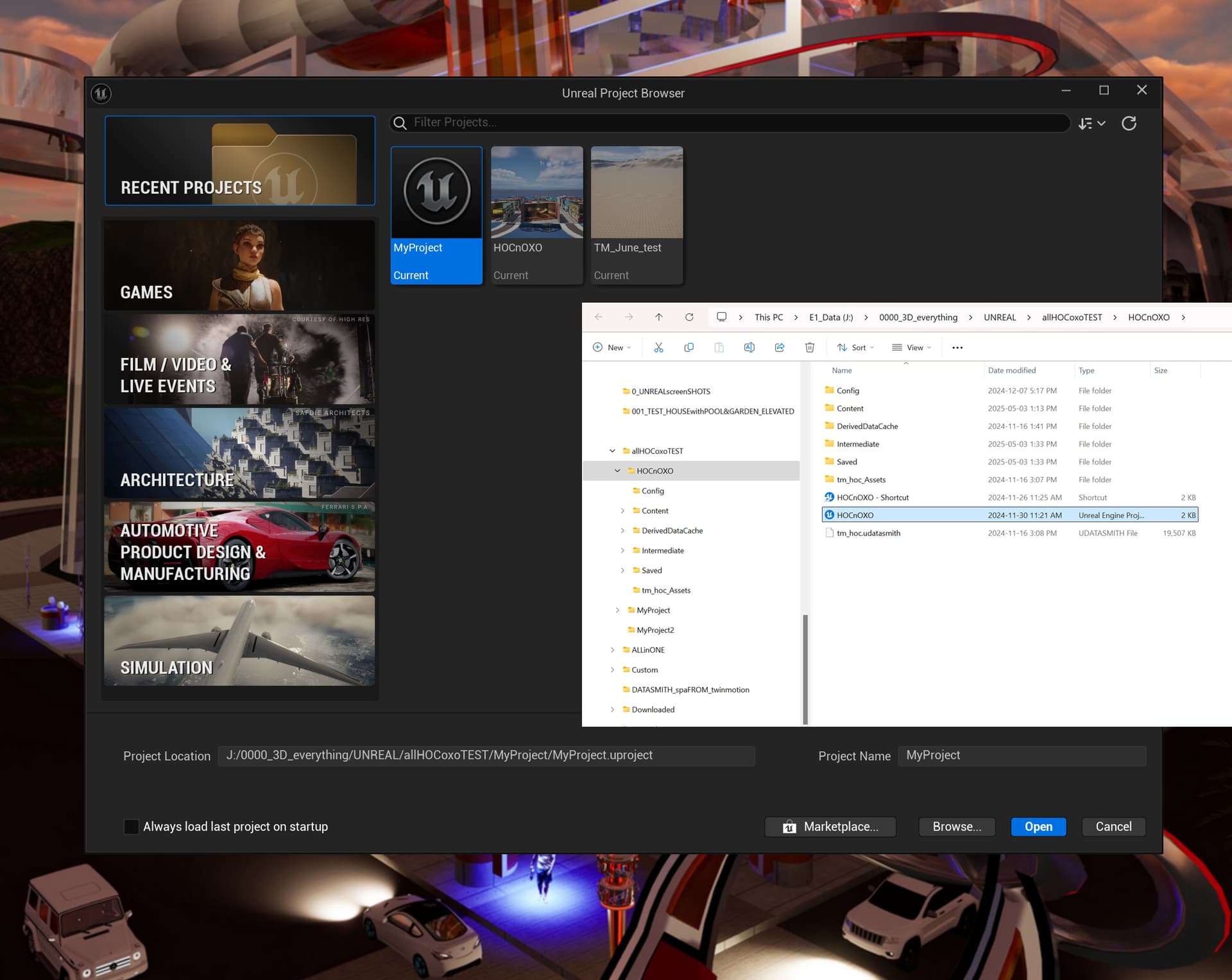Click the This PC breadcrumb
This screenshot has width=1232, height=980.
769,317
